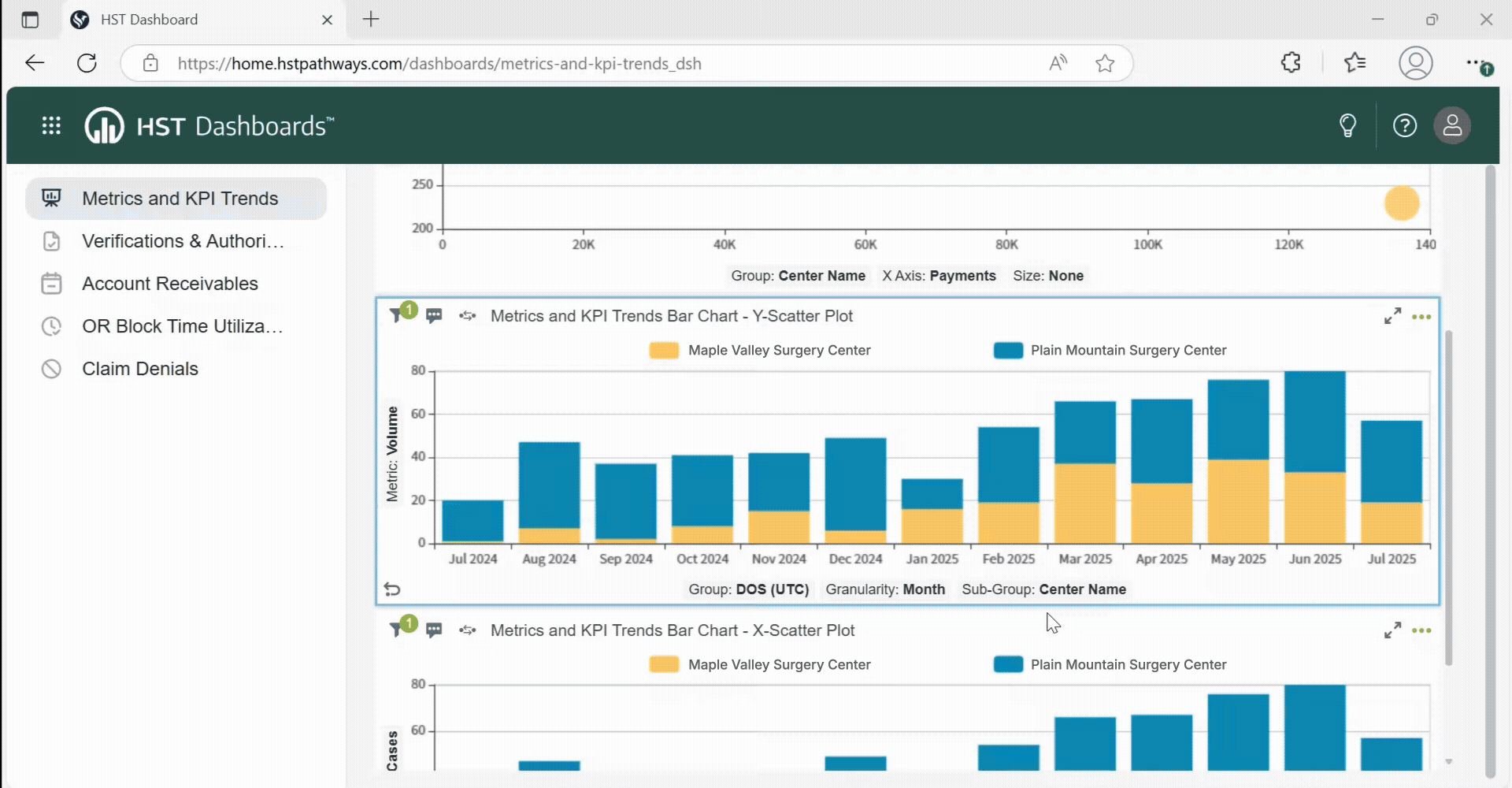Select the HST Dashboard browser tab
1512x788 pixels.
point(202,20)
